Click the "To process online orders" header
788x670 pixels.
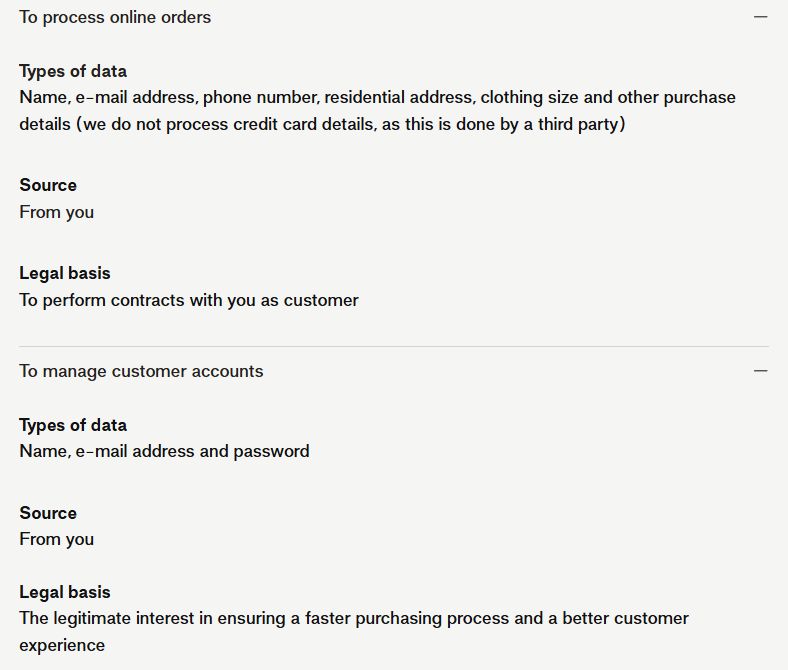point(115,17)
